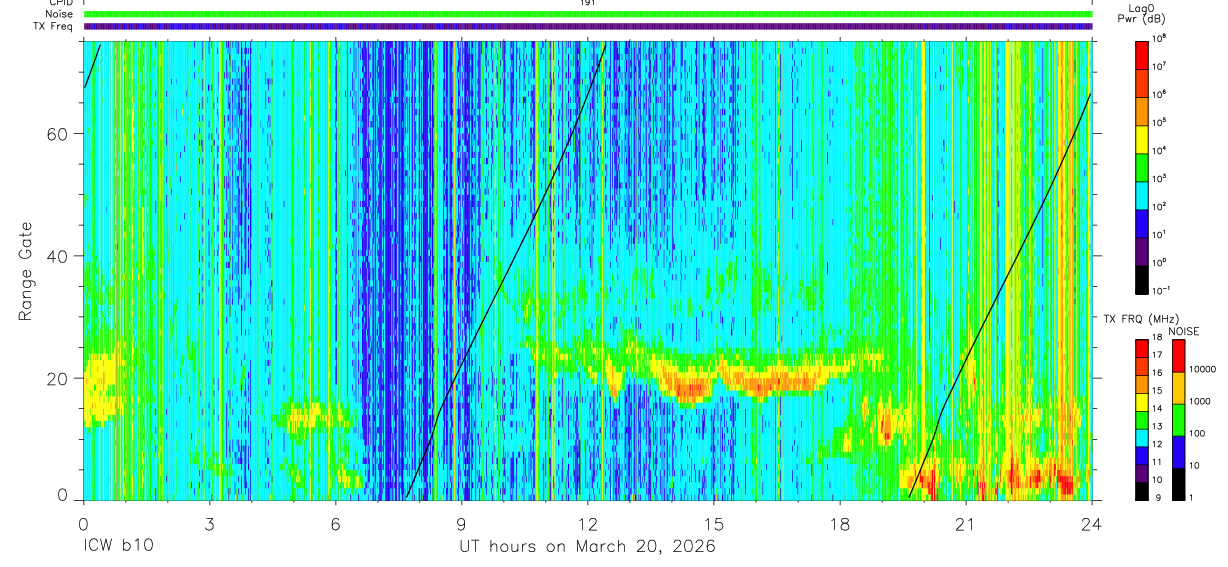Pick the red top segment of the TX FRQ colorbar

(1142, 349)
